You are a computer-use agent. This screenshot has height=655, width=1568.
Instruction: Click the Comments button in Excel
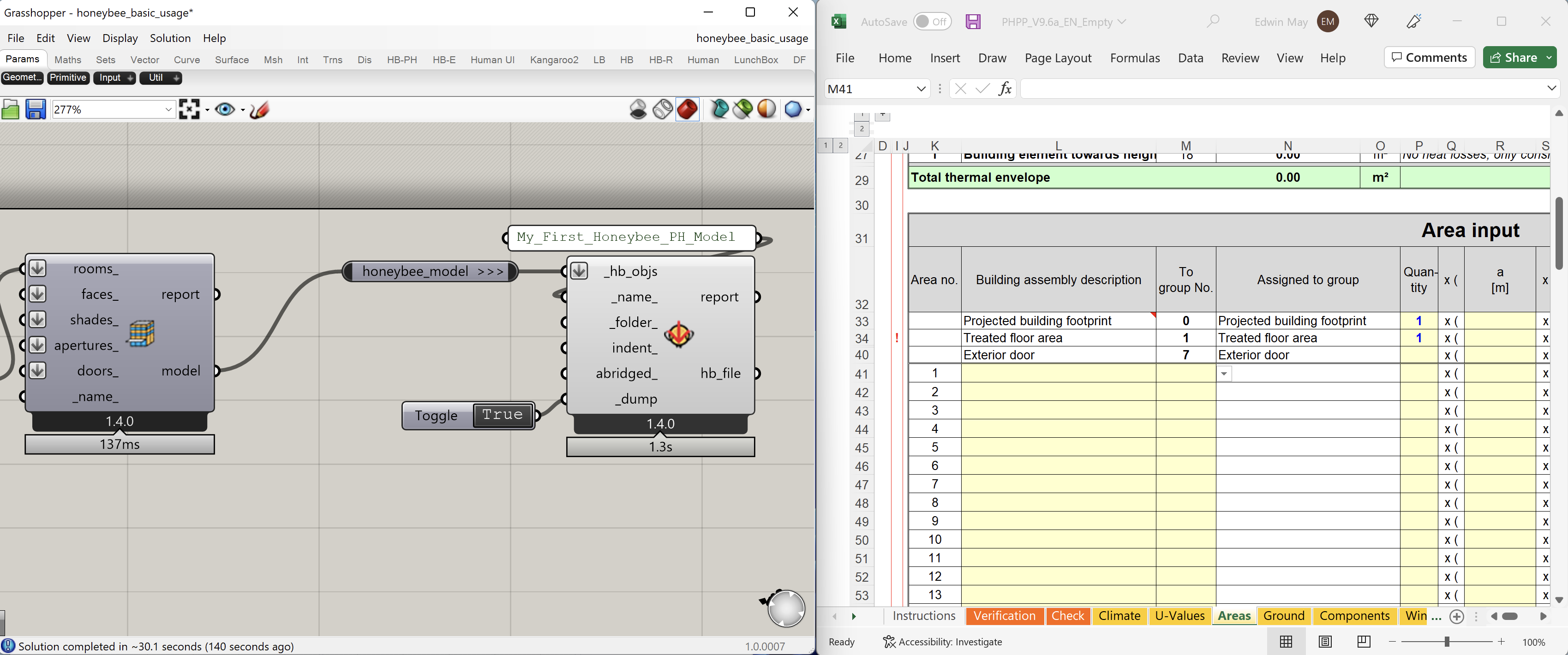pos(1429,57)
